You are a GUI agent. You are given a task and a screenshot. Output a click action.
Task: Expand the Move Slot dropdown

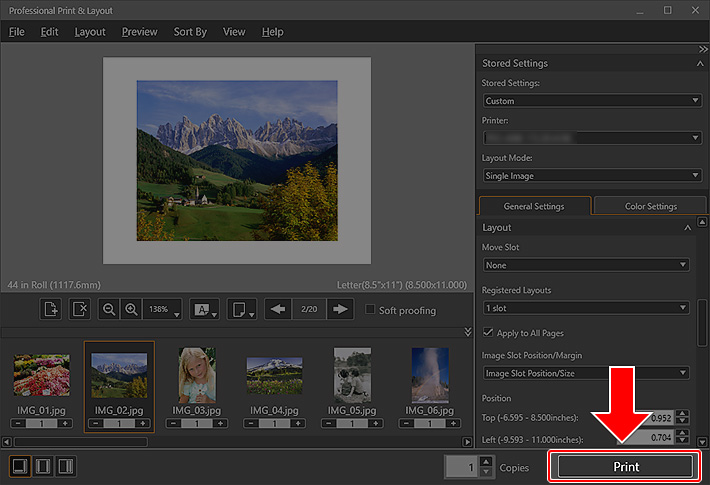585,265
